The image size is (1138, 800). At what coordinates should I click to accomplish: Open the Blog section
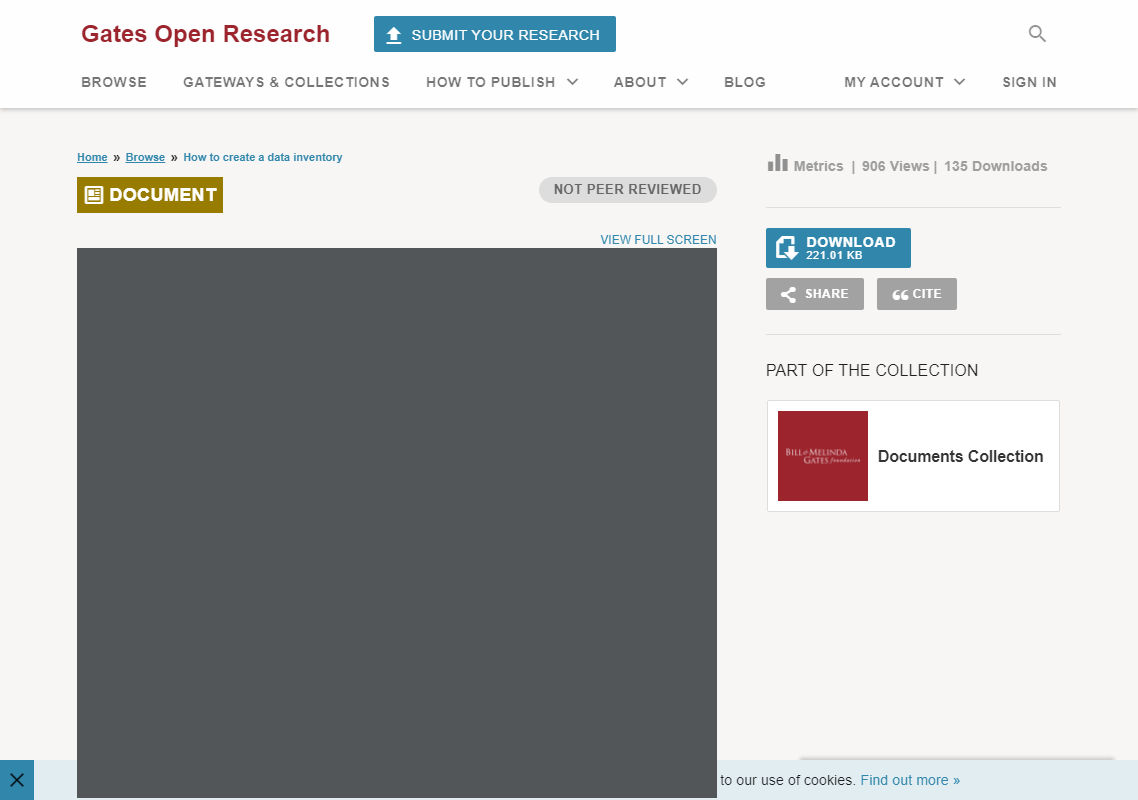point(745,82)
